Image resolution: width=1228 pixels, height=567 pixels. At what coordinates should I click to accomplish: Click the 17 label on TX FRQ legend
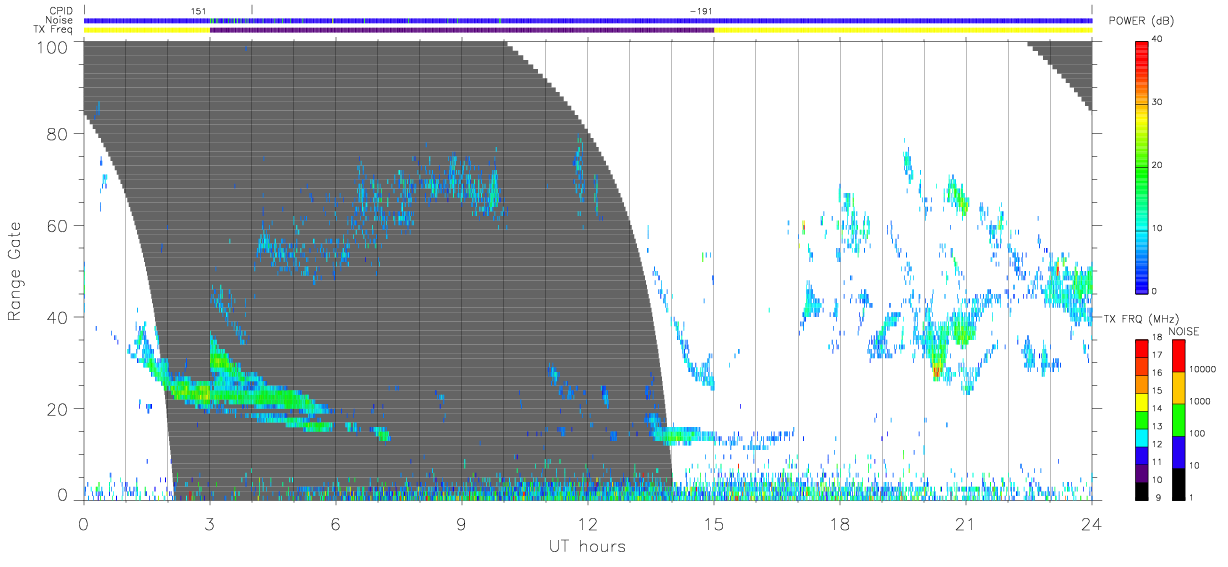click(x=1156, y=355)
